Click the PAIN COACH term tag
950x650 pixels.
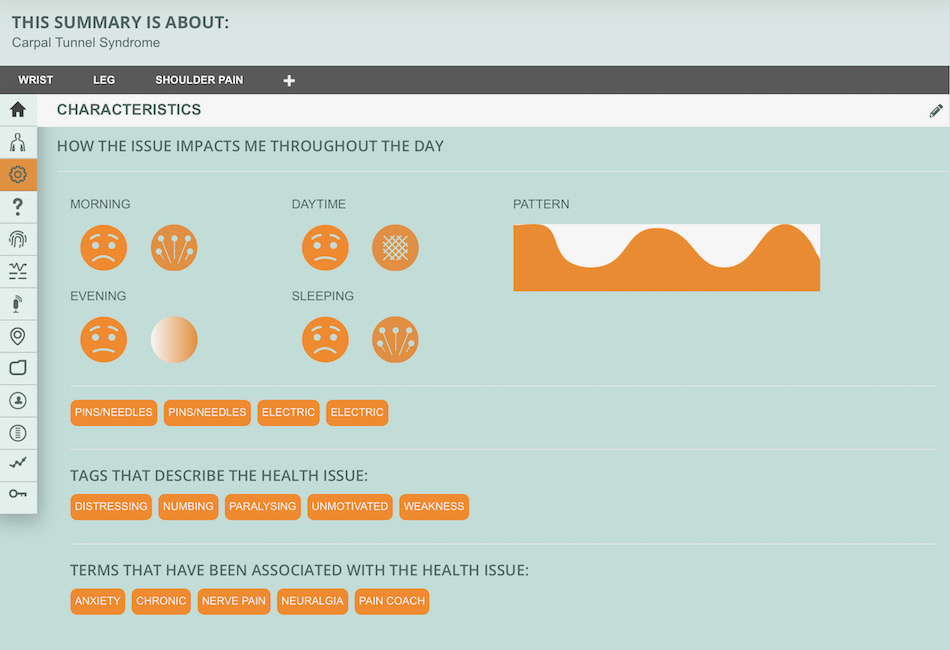pyautogui.click(x=391, y=601)
